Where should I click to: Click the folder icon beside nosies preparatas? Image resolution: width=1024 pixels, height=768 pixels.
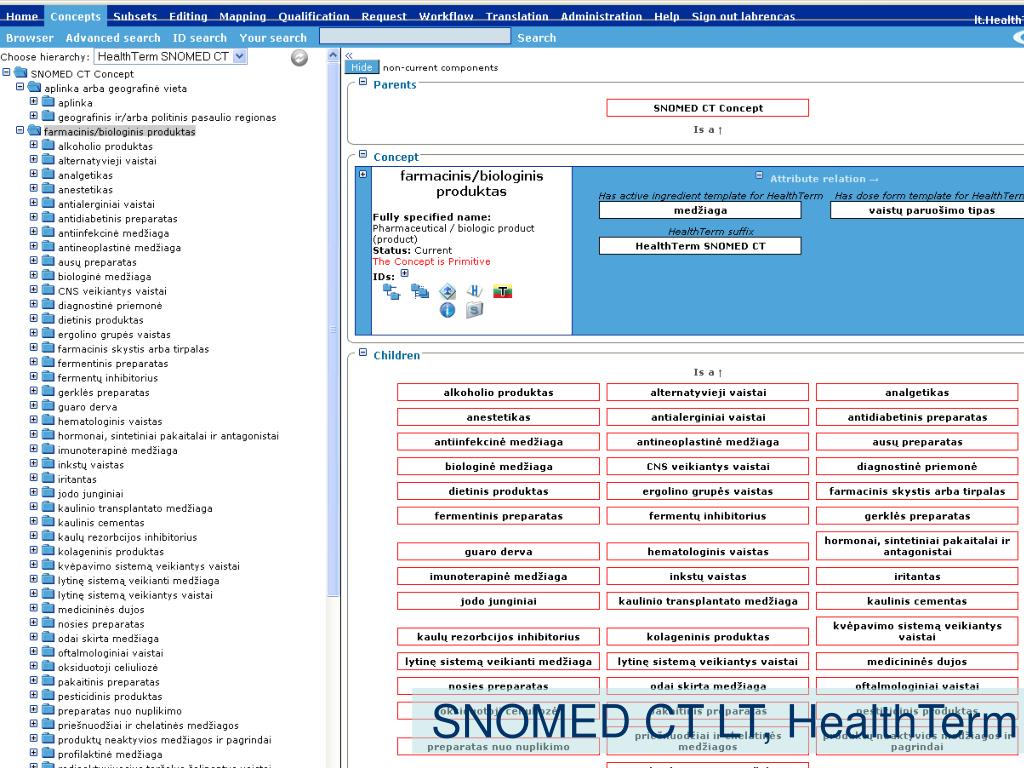(48, 623)
